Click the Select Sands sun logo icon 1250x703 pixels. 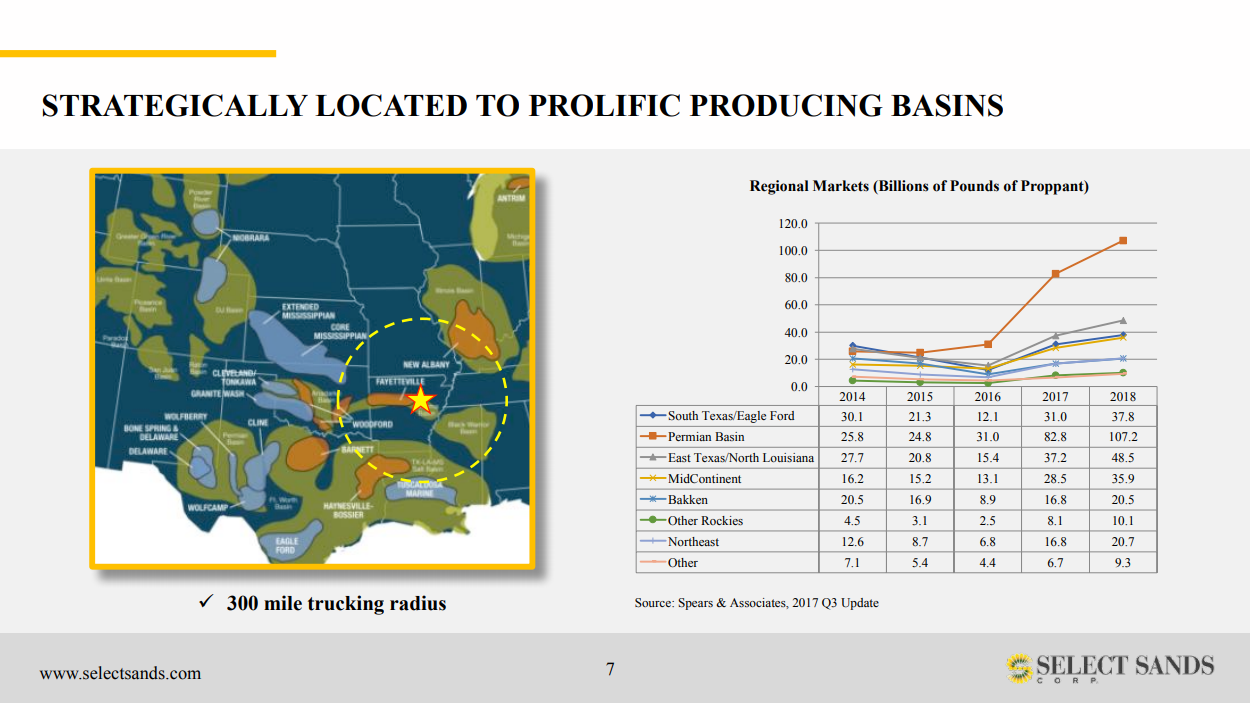point(1018,667)
